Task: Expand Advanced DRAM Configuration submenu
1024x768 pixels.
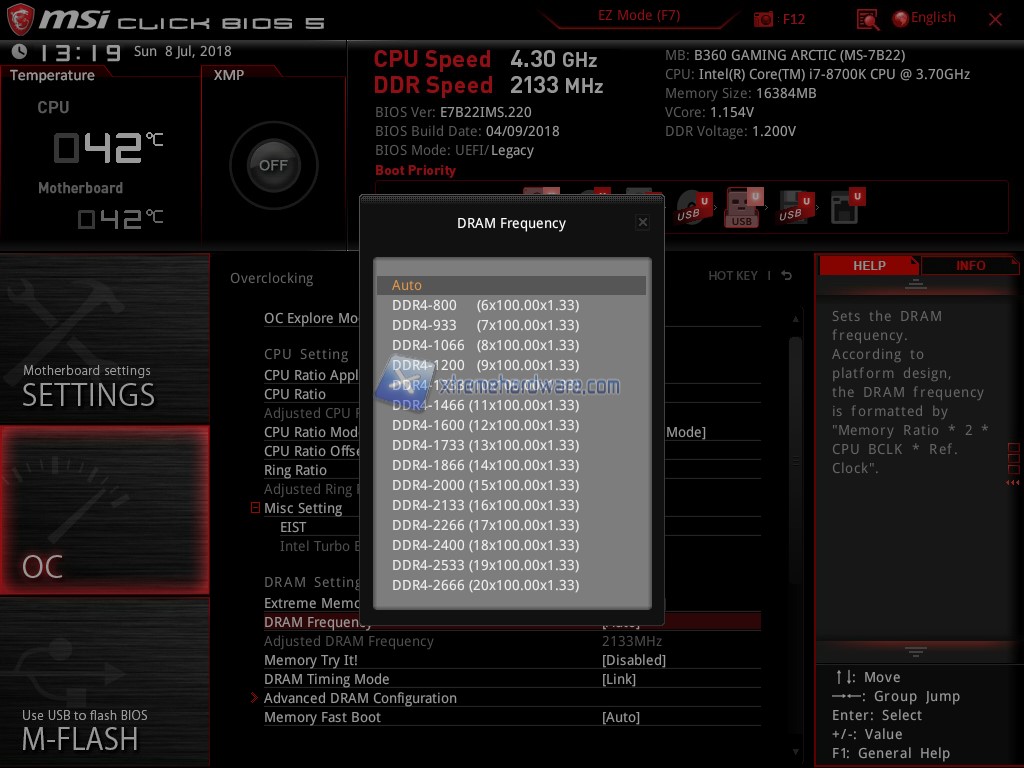Action: pos(360,698)
